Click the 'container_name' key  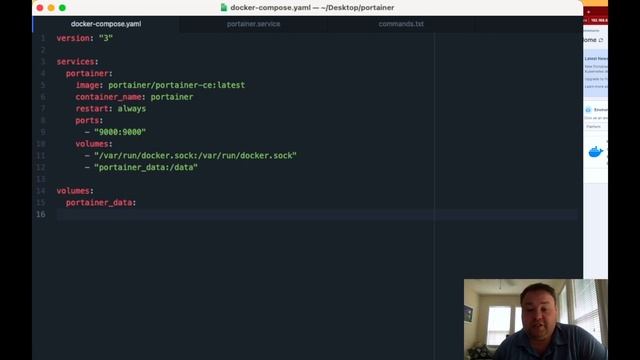click(x=108, y=97)
